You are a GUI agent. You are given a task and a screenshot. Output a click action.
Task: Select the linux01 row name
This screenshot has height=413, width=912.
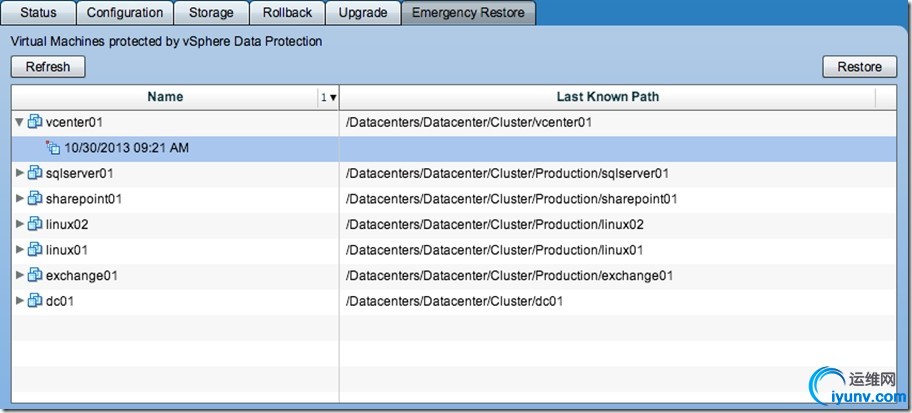[x=67, y=250]
